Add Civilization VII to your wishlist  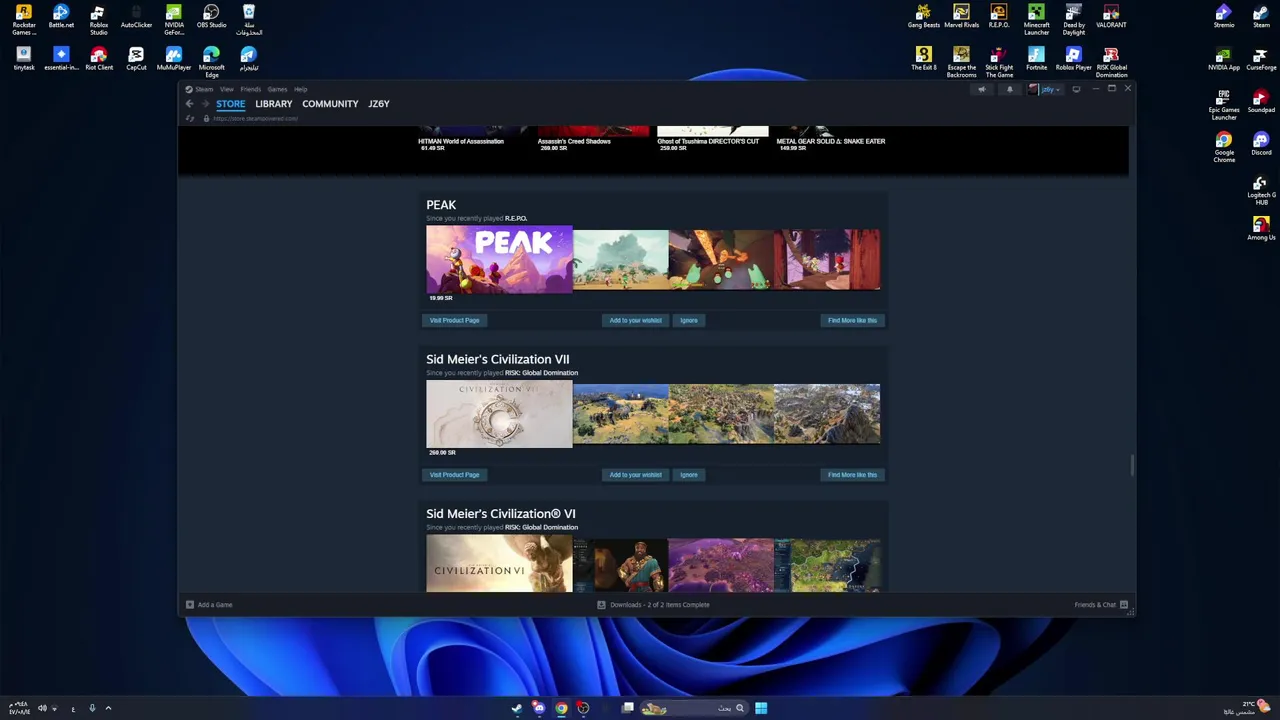(x=636, y=475)
